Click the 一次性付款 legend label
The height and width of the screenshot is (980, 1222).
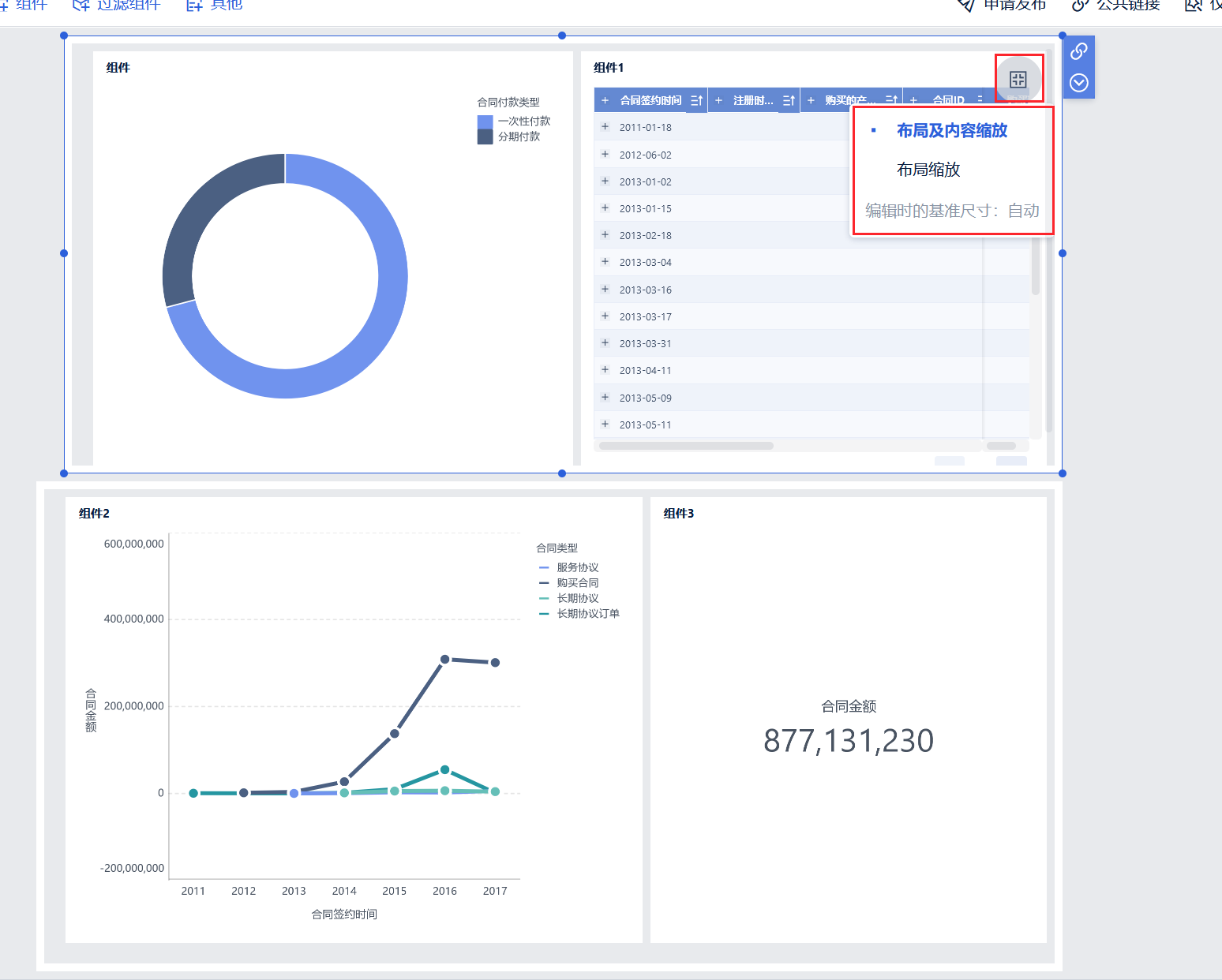pyautogui.click(x=524, y=122)
